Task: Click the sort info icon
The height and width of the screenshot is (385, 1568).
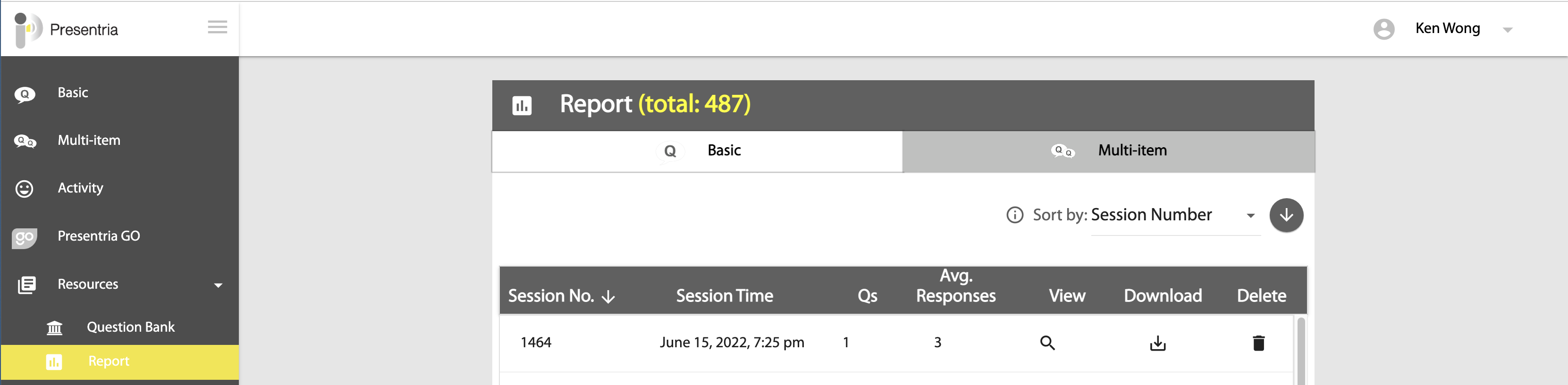Action: point(1015,215)
